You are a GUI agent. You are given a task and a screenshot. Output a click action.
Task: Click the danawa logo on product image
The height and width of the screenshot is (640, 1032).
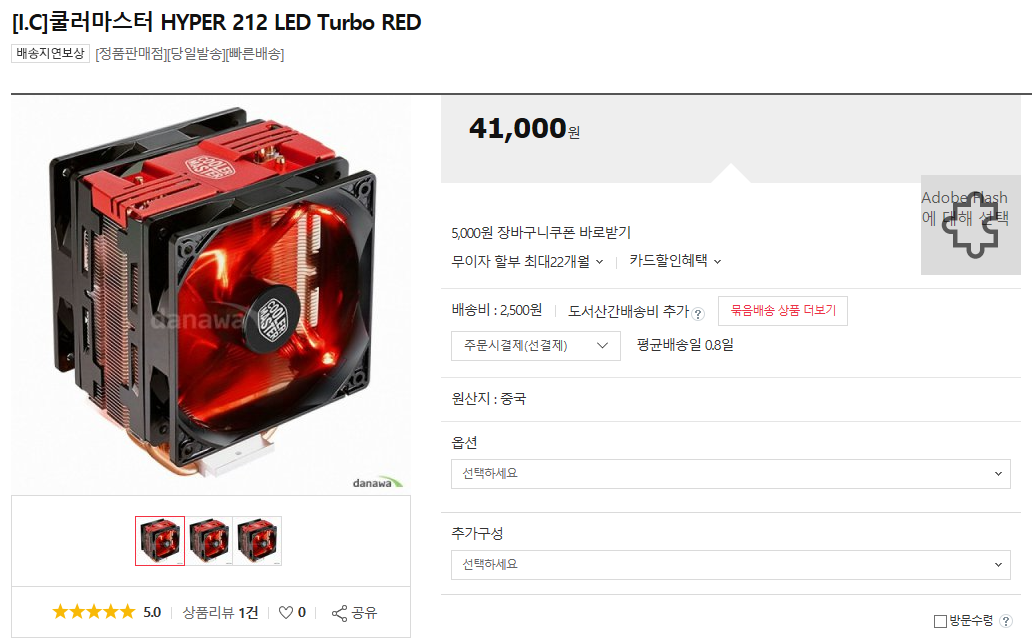pos(378,483)
